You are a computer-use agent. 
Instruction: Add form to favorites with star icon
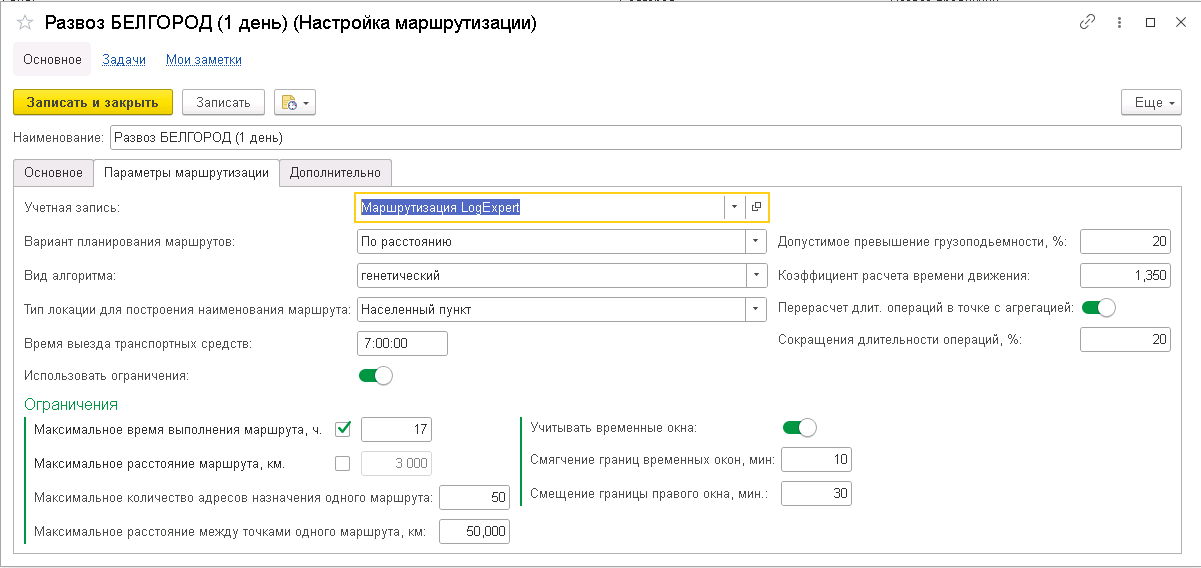pyautogui.click(x=25, y=24)
